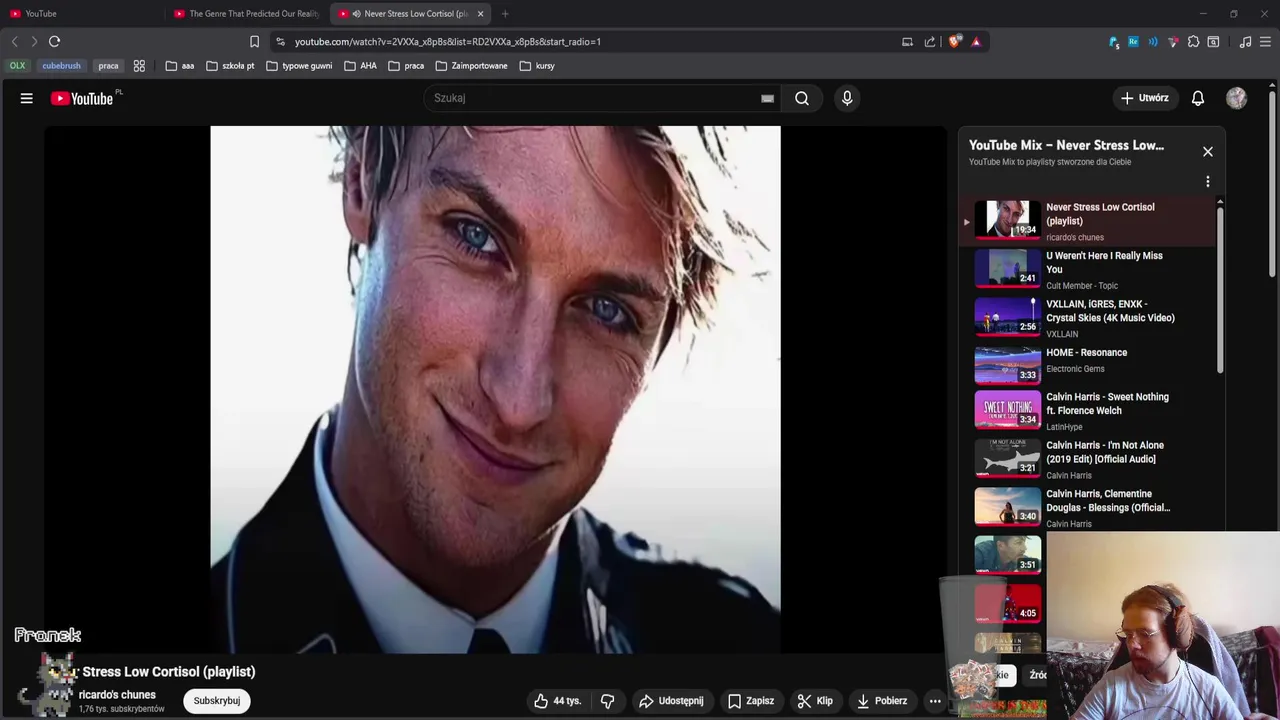1280x720 pixels.
Task: Click the share page icon in address bar
Action: click(930, 42)
